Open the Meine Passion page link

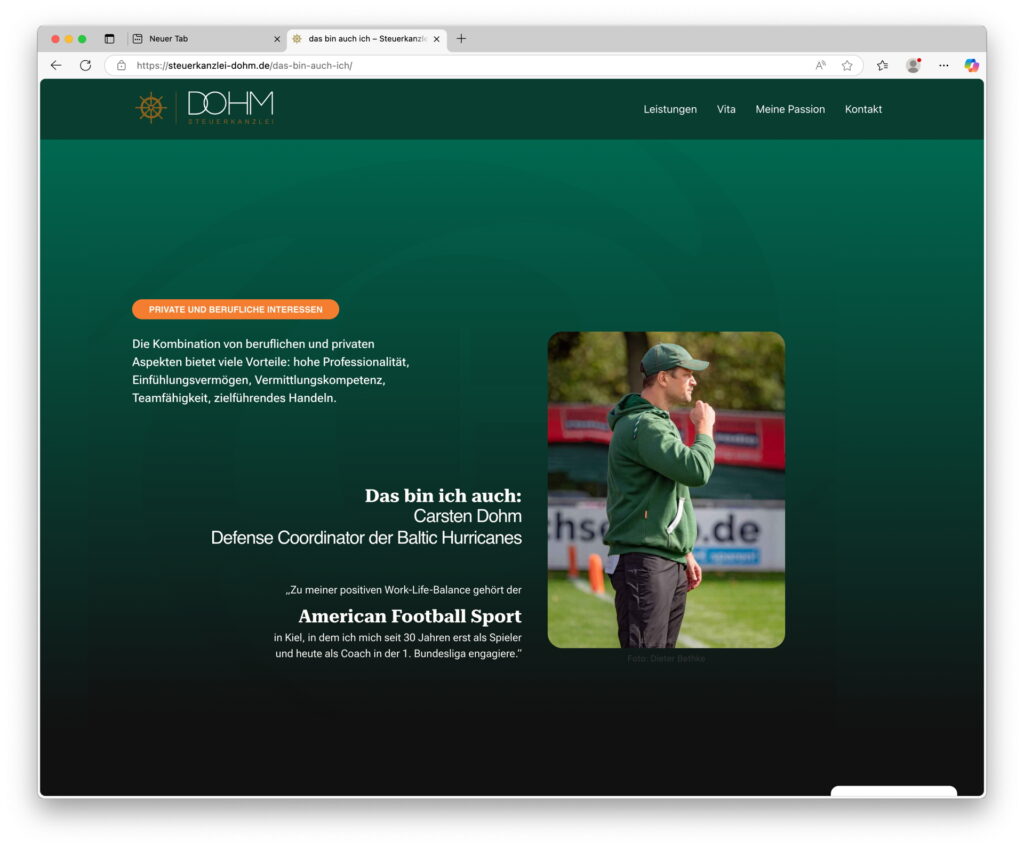790,109
